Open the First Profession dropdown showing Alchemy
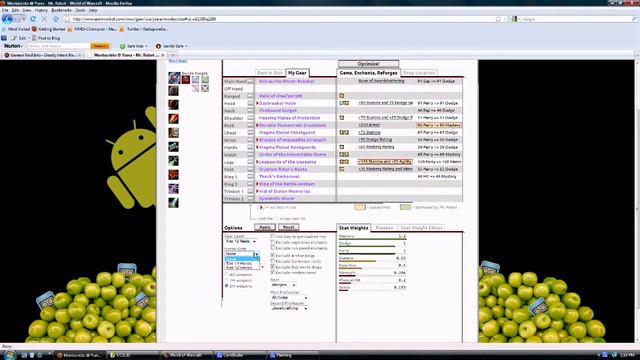The image size is (640, 360). pyautogui.click(x=289, y=298)
